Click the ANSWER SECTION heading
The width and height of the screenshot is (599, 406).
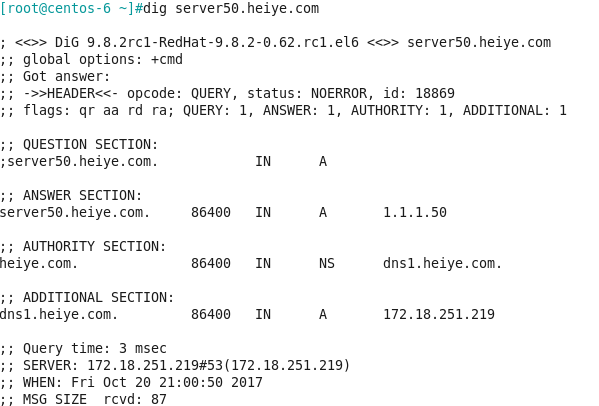pyautogui.click(x=71, y=195)
